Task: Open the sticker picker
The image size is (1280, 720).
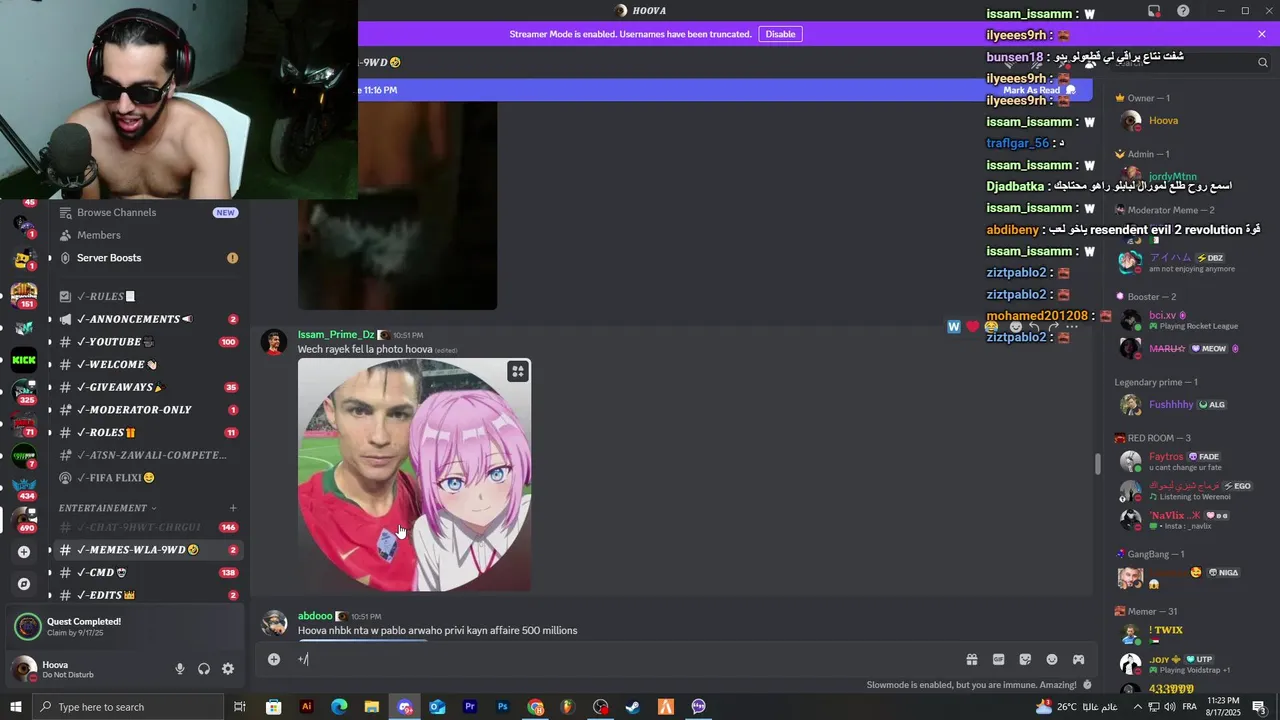Action: tap(1025, 659)
